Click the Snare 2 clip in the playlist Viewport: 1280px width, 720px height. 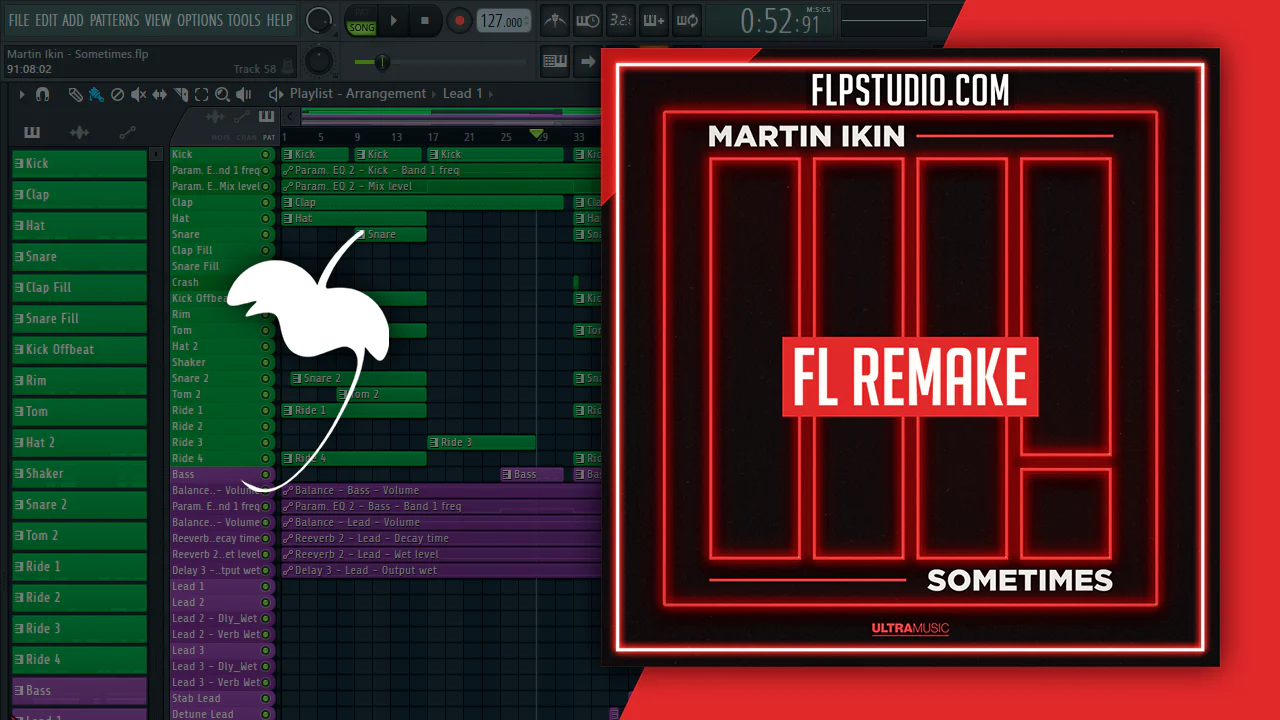coord(358,379)
